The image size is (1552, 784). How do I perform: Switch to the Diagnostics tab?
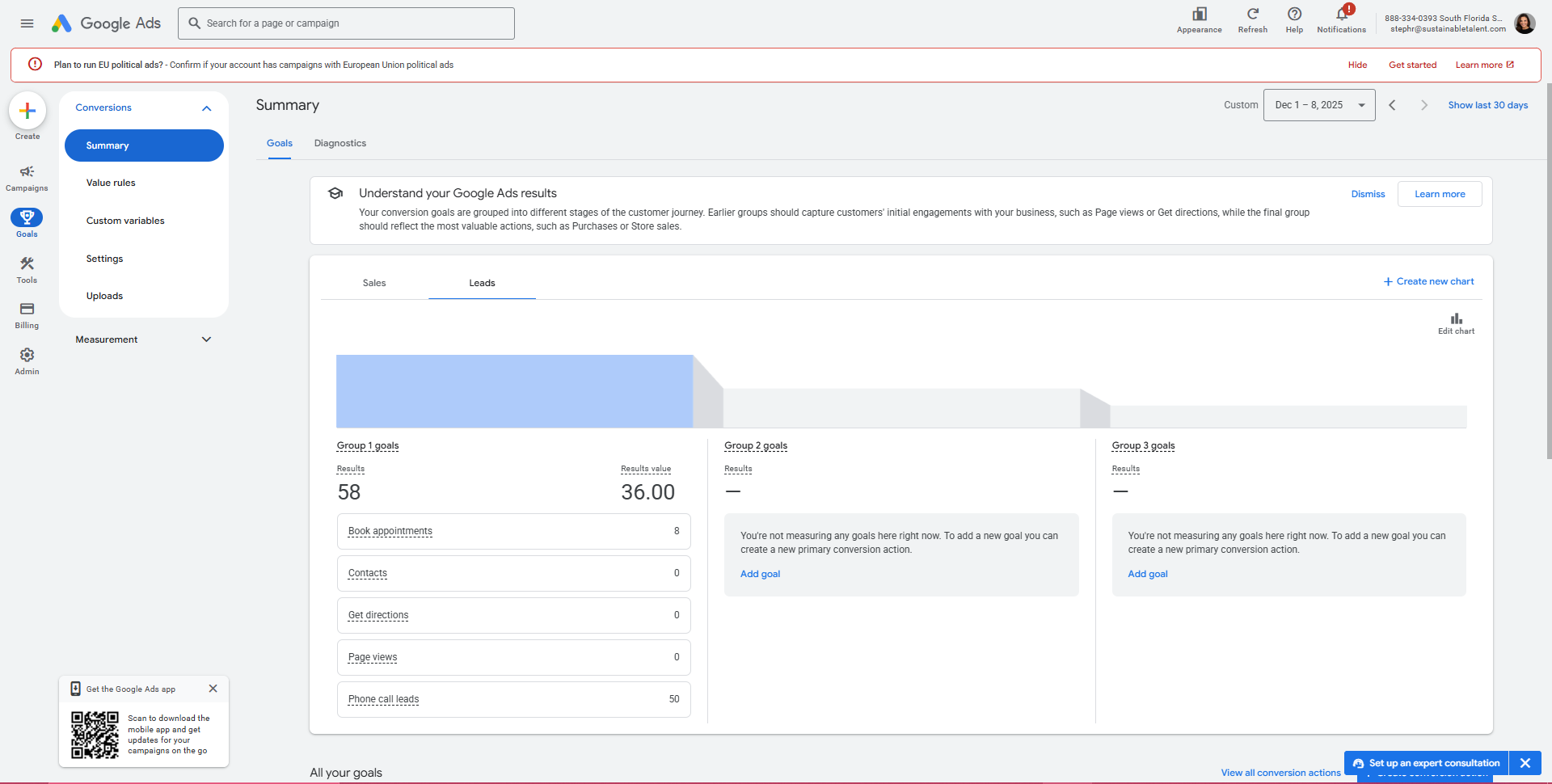[340, 143]
